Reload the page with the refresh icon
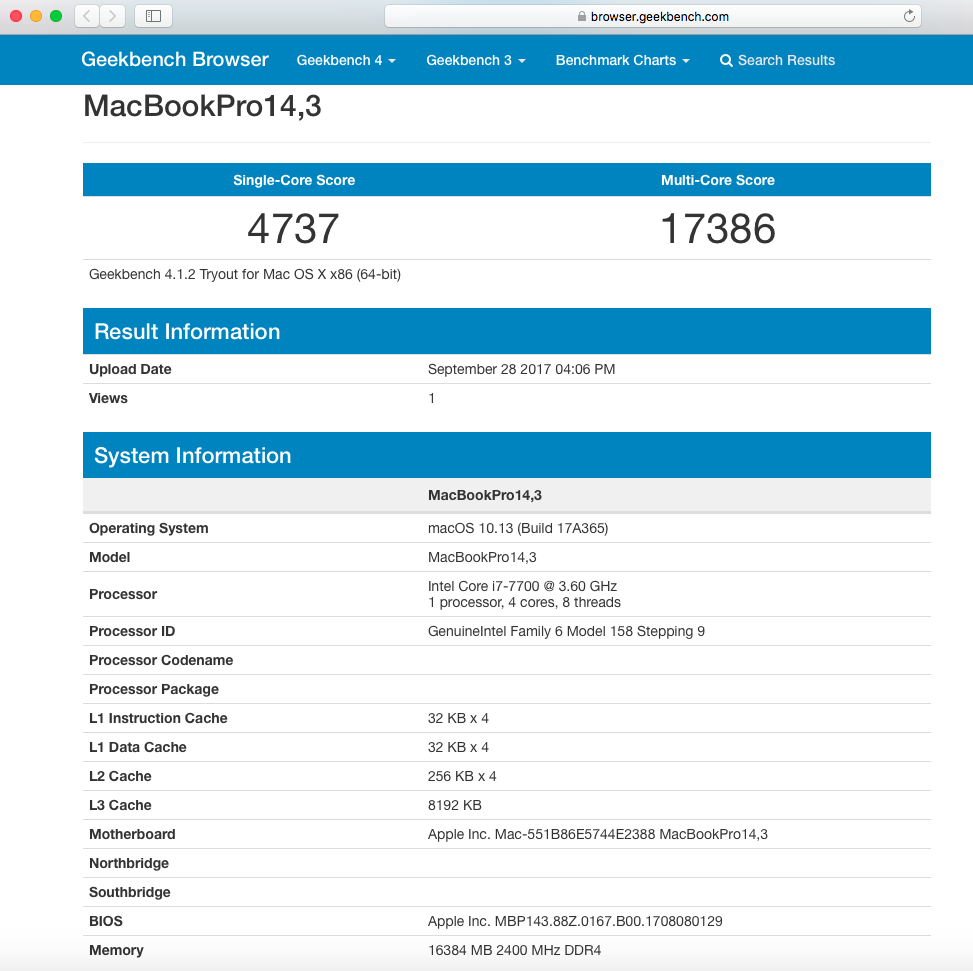The image size is (973, 971). click(909, 16)
